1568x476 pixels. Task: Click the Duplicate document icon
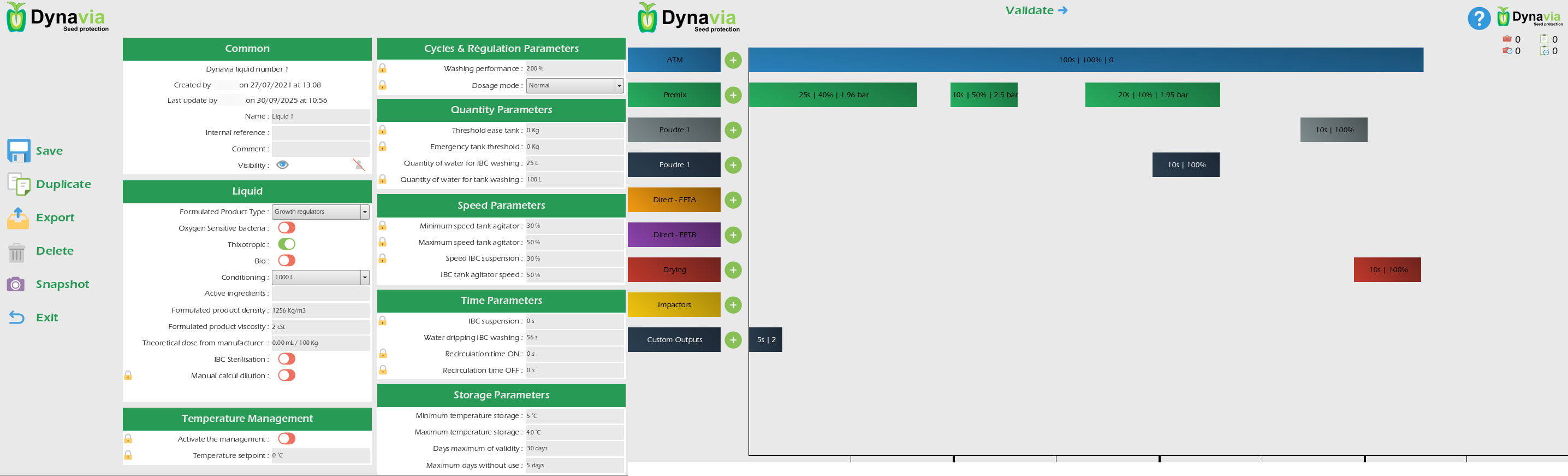(x=19, y=184)
